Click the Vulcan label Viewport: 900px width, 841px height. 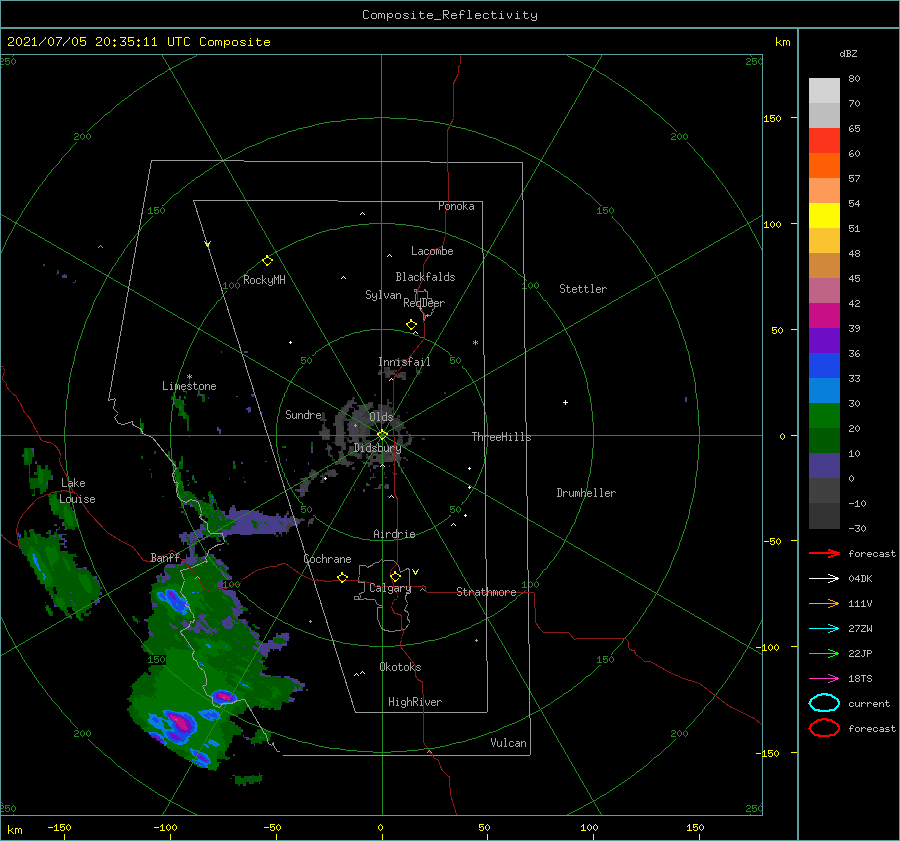point(509,743)
